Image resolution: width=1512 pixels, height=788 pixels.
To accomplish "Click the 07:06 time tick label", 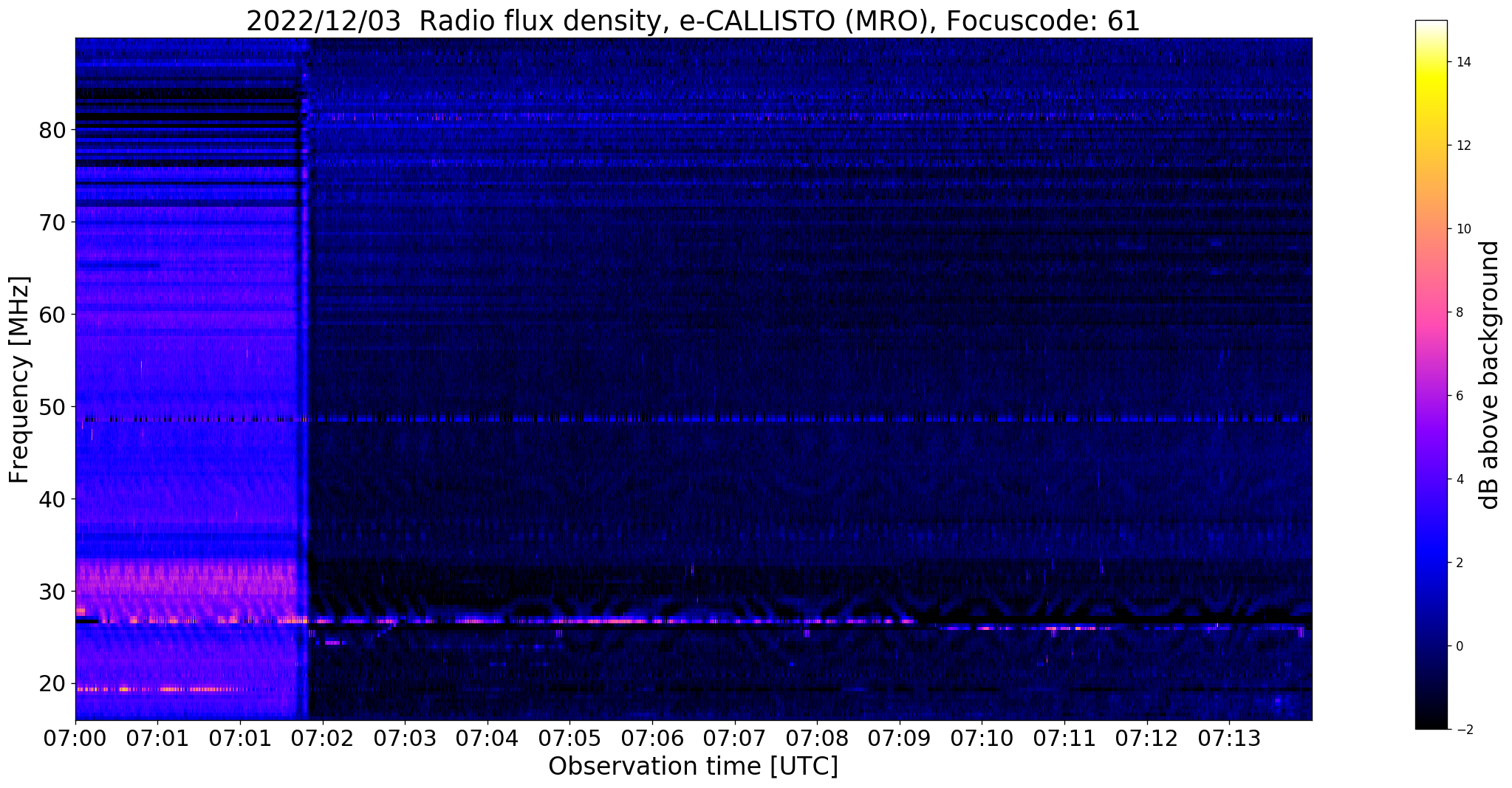I will (652, 739).
